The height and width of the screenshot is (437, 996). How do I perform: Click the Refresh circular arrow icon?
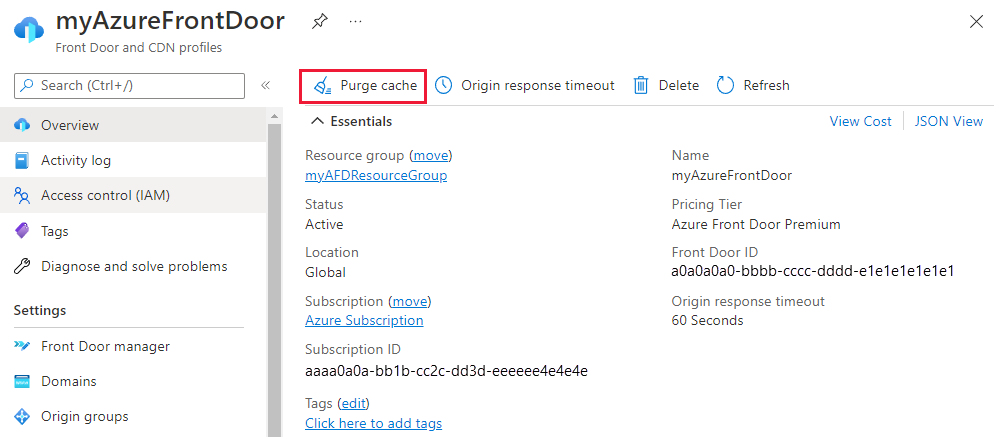726,86
